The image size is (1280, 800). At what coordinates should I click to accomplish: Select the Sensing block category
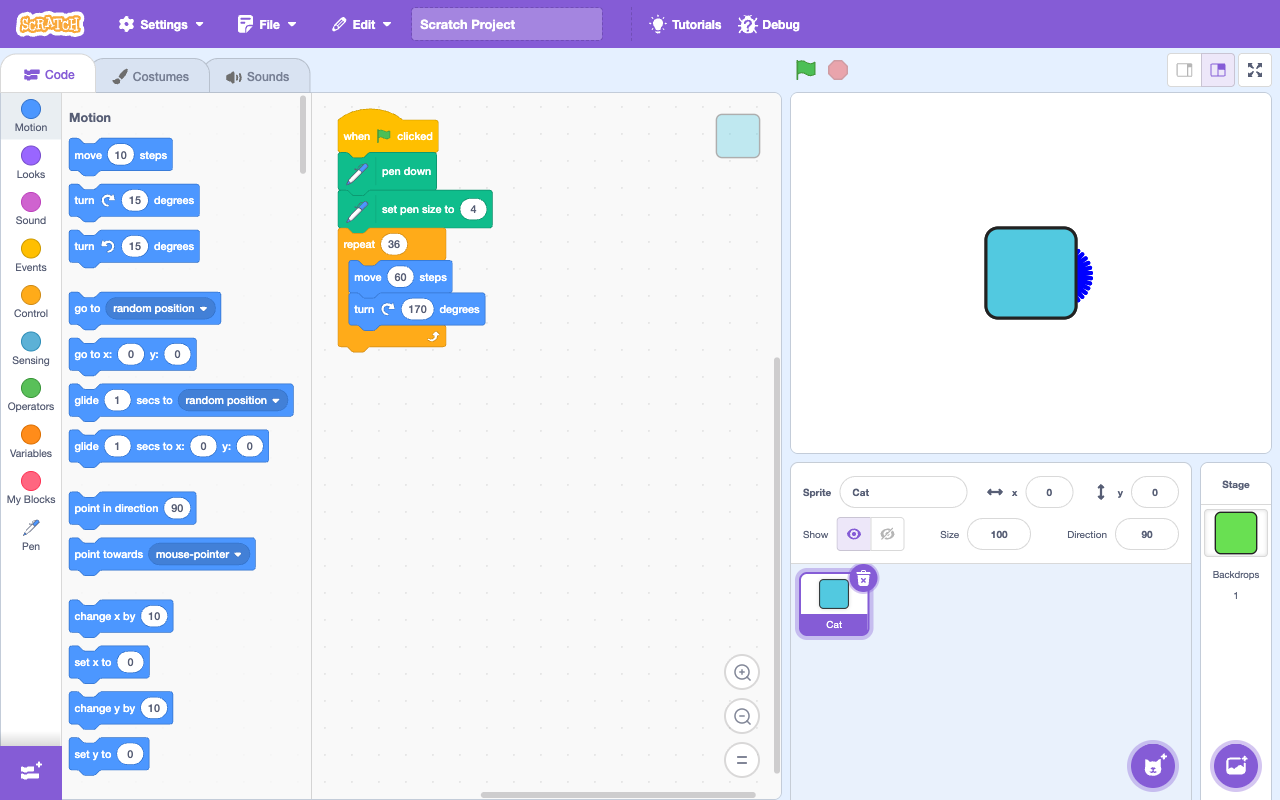[x=31, y=348]
